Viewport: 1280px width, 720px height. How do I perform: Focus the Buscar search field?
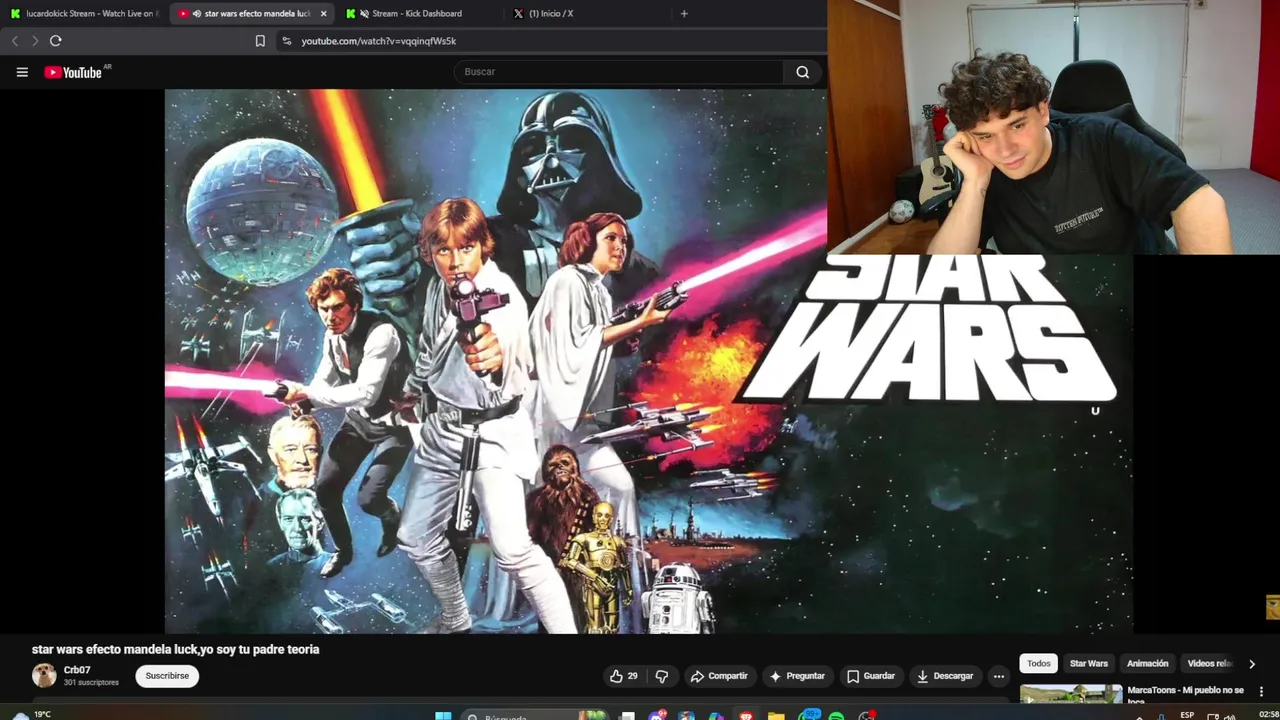(x=619, y=72)
